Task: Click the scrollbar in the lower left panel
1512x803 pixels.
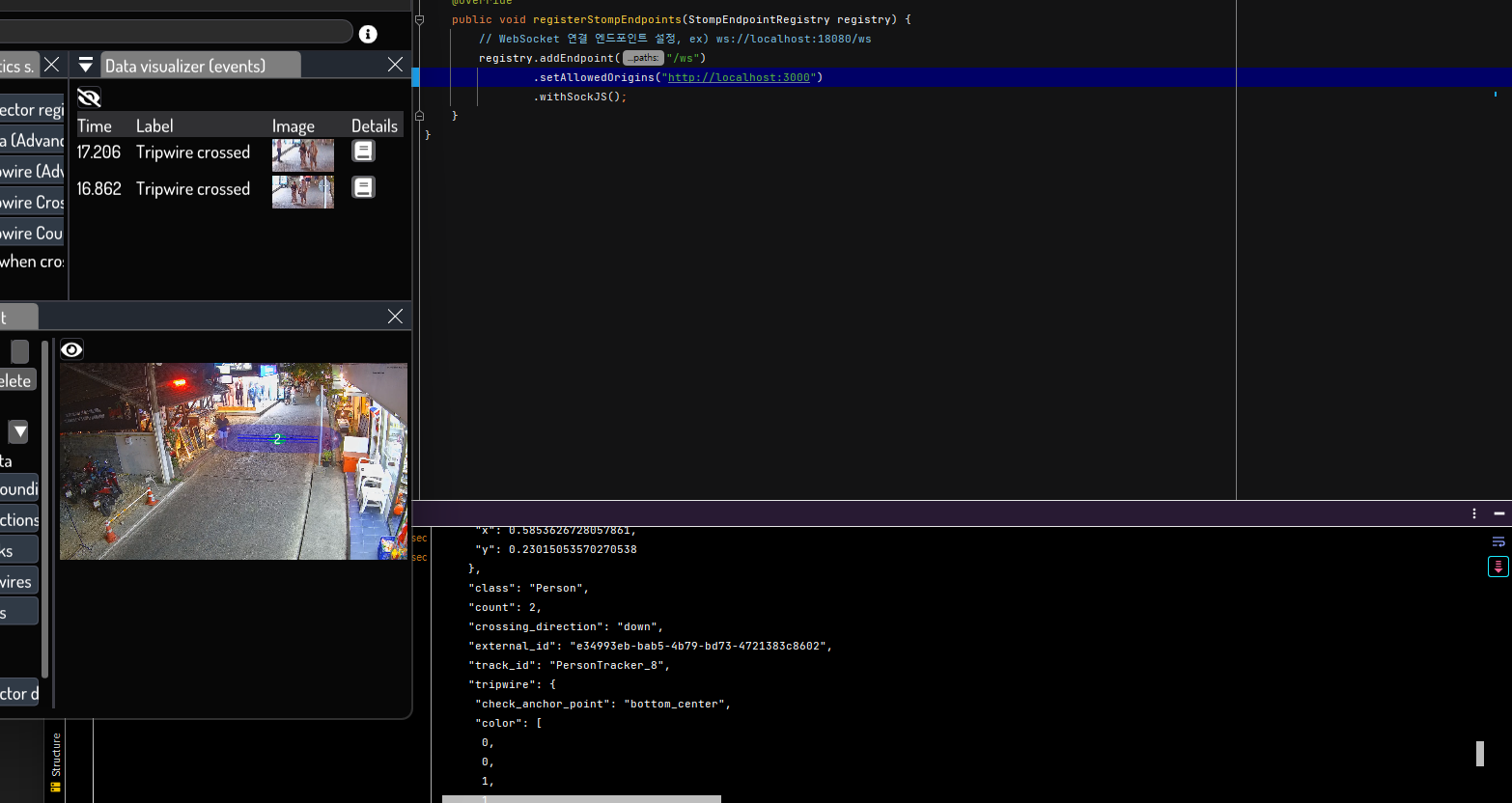Action: click(x=45, y=510)
